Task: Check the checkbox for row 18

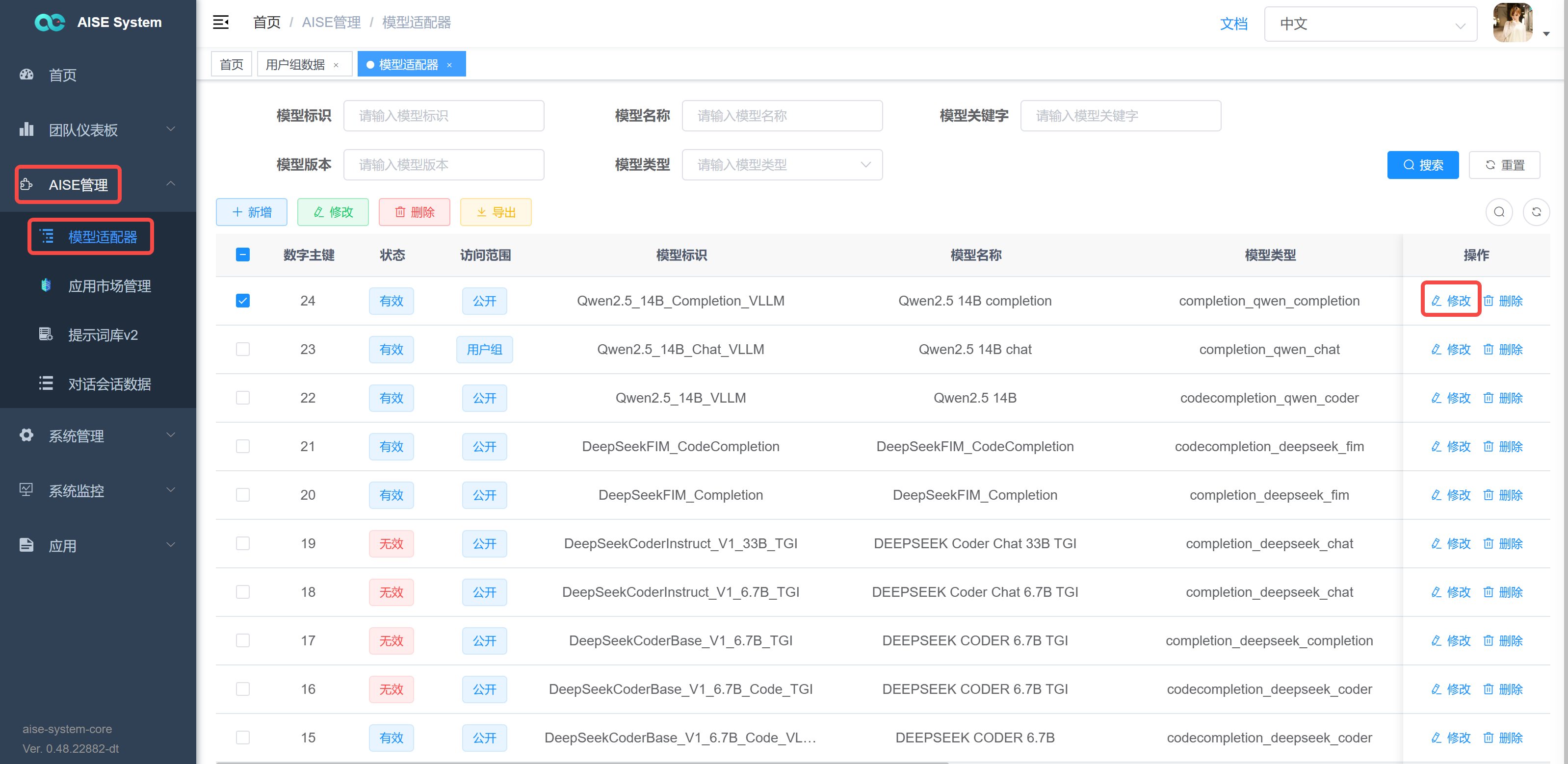Action: click(243, 592)
